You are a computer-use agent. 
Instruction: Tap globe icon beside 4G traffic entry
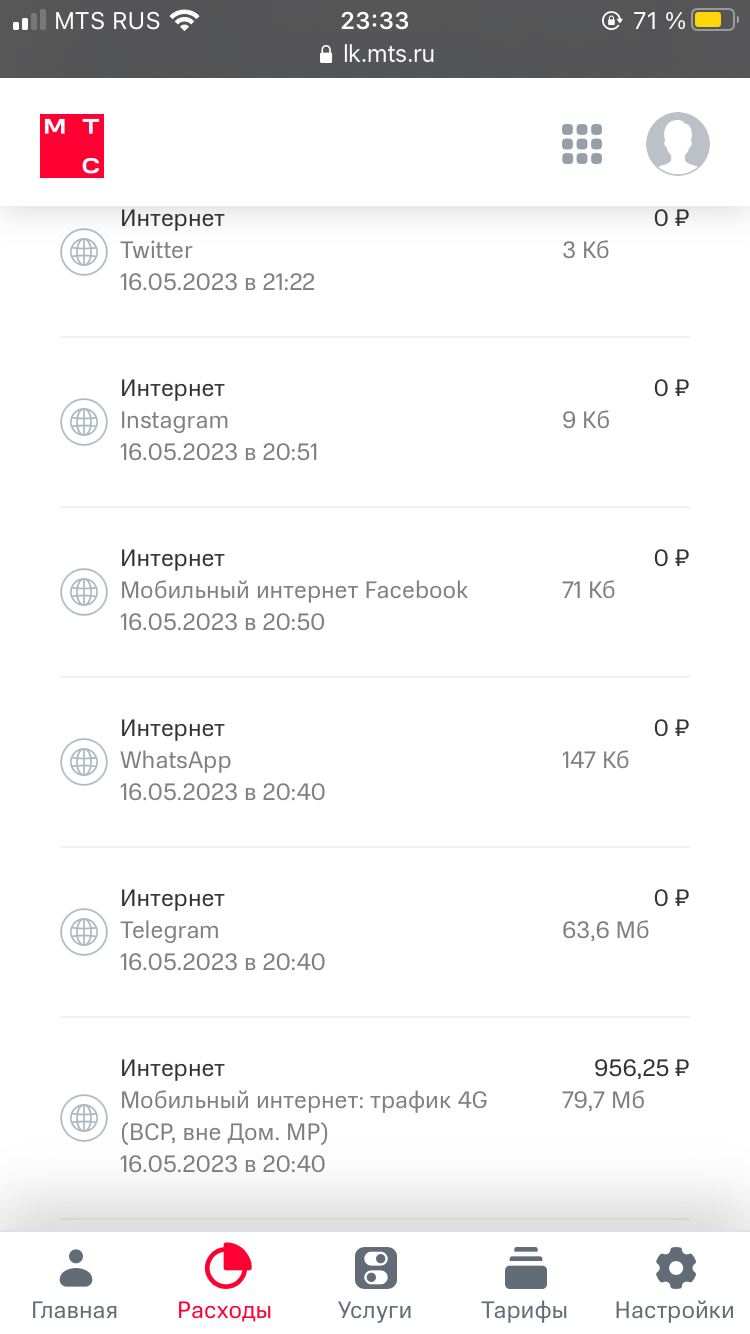pyautogui.click(x=84, y=1116)
